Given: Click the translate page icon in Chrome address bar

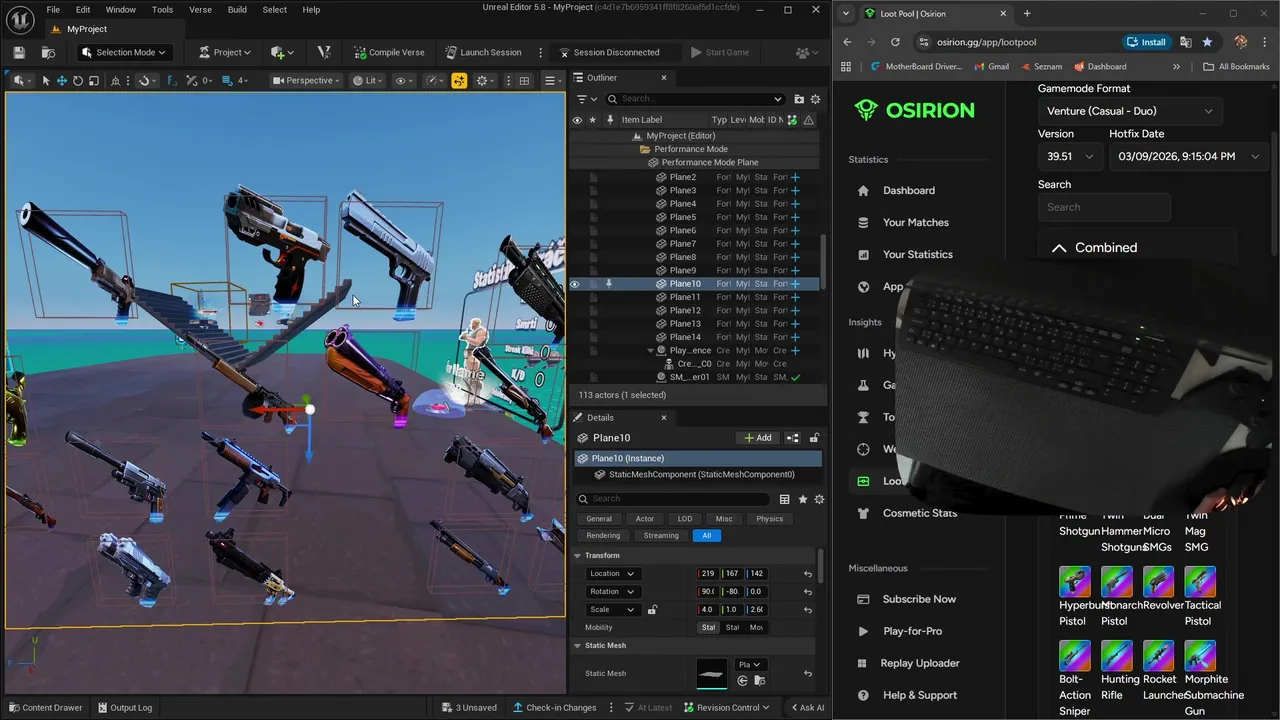Looking at the screenshot, I should coord(1185,42).
